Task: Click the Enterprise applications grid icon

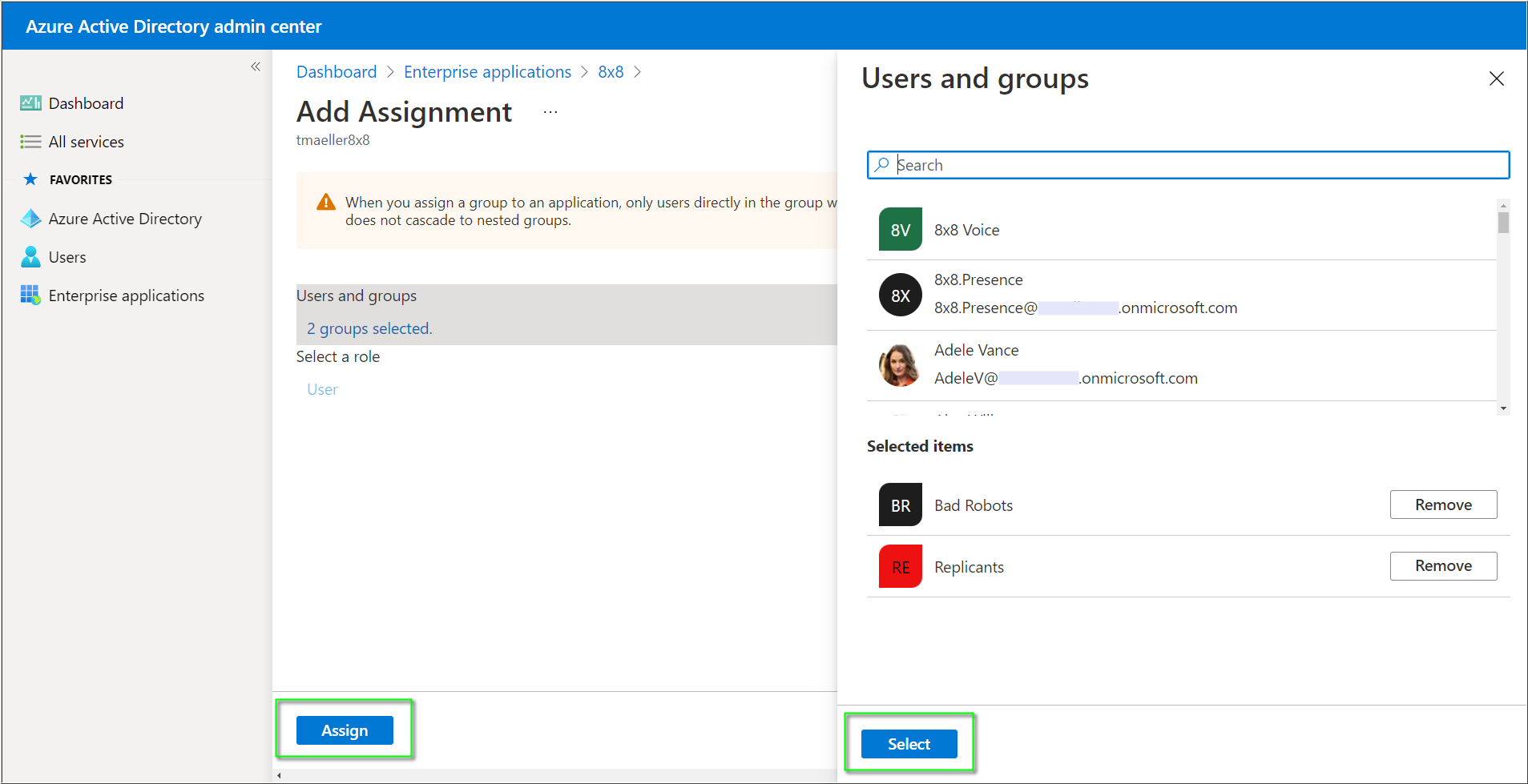Action: click(30, 296)
